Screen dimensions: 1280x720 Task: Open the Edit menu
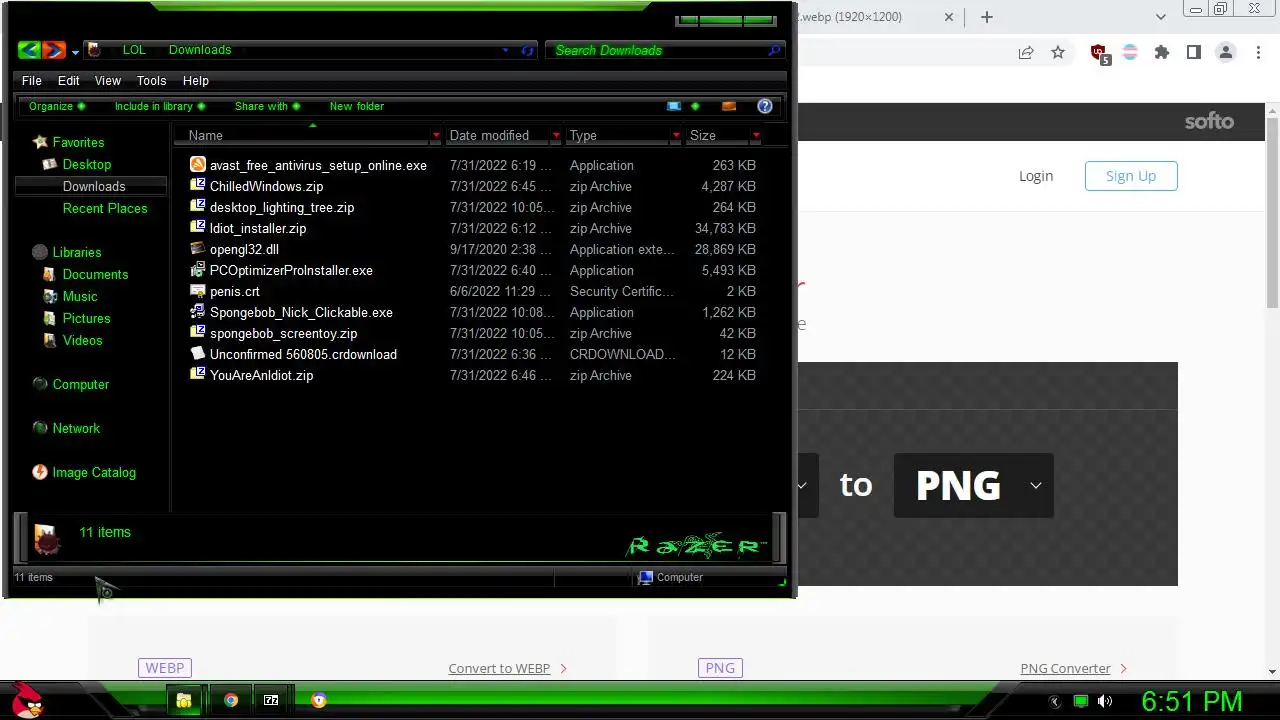tap(69, 80)
